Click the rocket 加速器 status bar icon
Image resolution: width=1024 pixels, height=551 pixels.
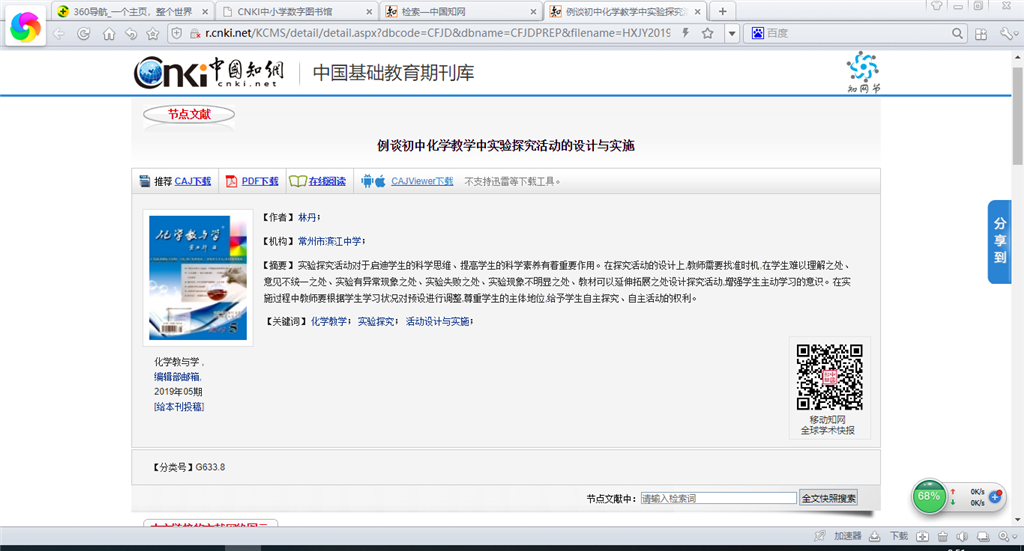(x=820, y=536)
